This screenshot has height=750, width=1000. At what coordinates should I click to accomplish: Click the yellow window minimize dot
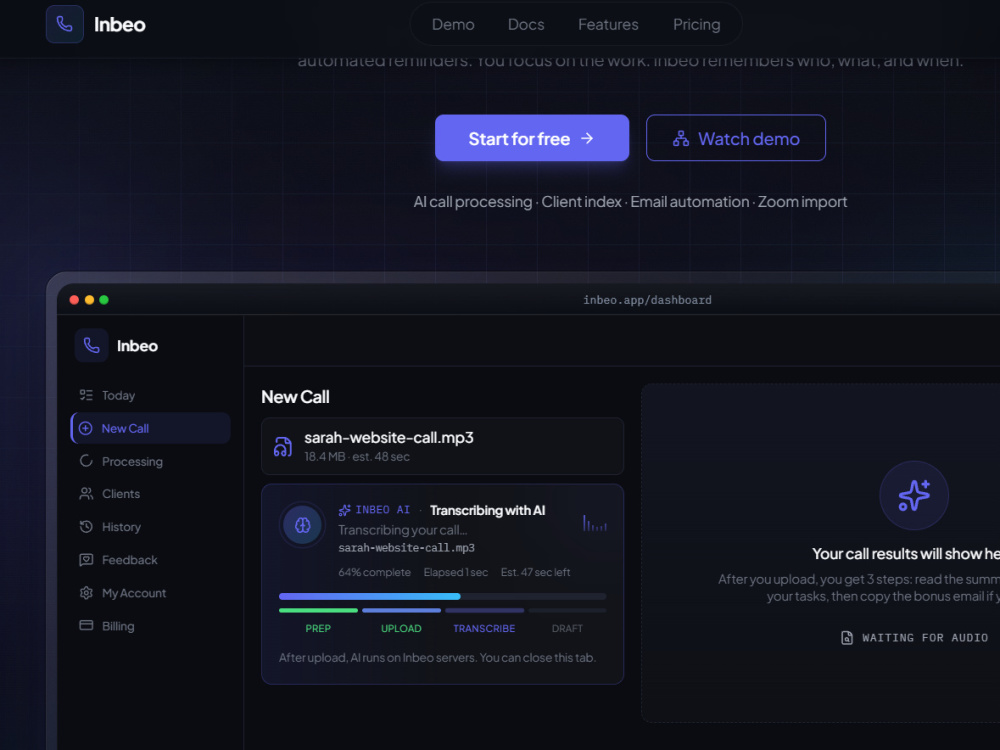(x=89, y=300)
